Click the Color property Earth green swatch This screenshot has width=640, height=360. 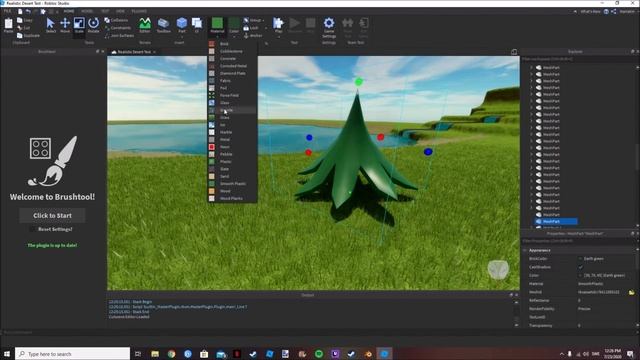click(x=580, y=276)
